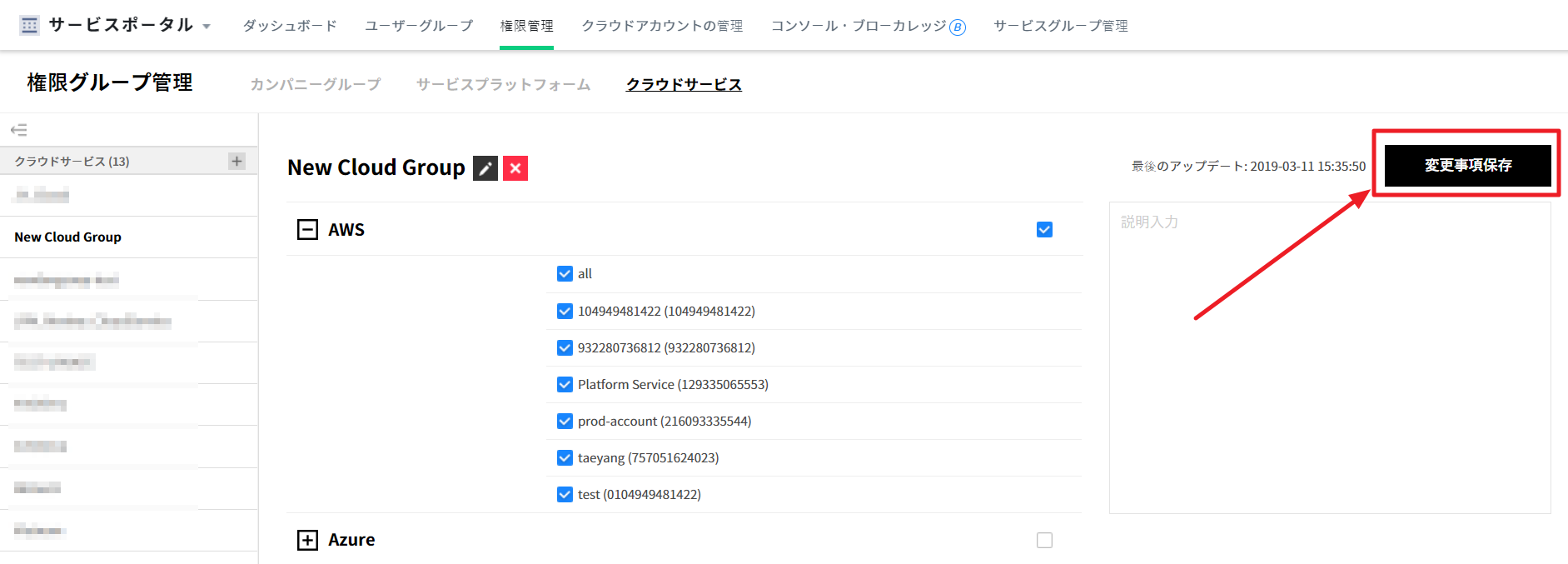Open the ダッシュボード menu item
Screen dimensions: 1568x564
pos(290,26)
